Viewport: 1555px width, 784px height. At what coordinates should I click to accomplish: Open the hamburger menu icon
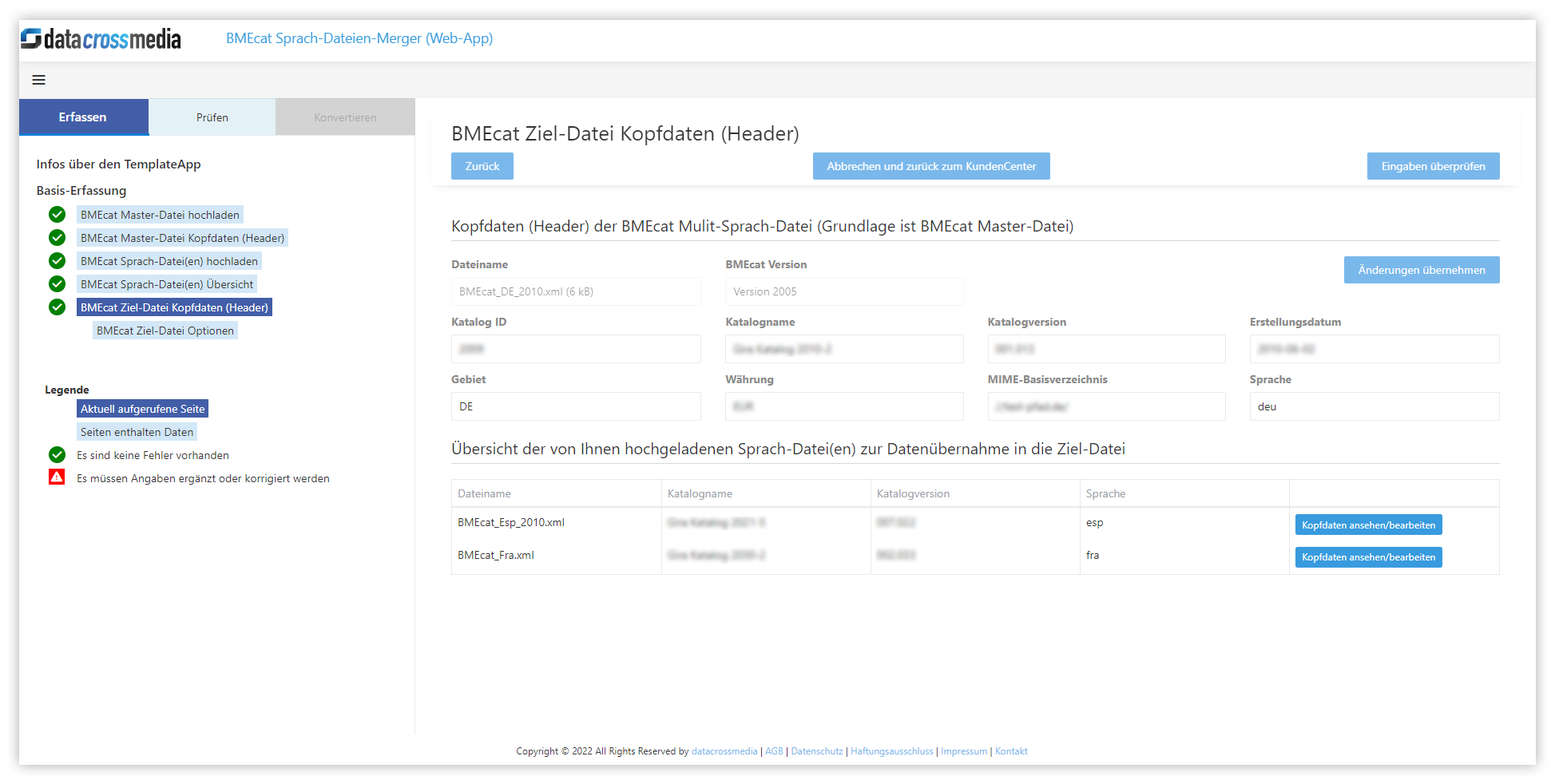pos(38,80)
